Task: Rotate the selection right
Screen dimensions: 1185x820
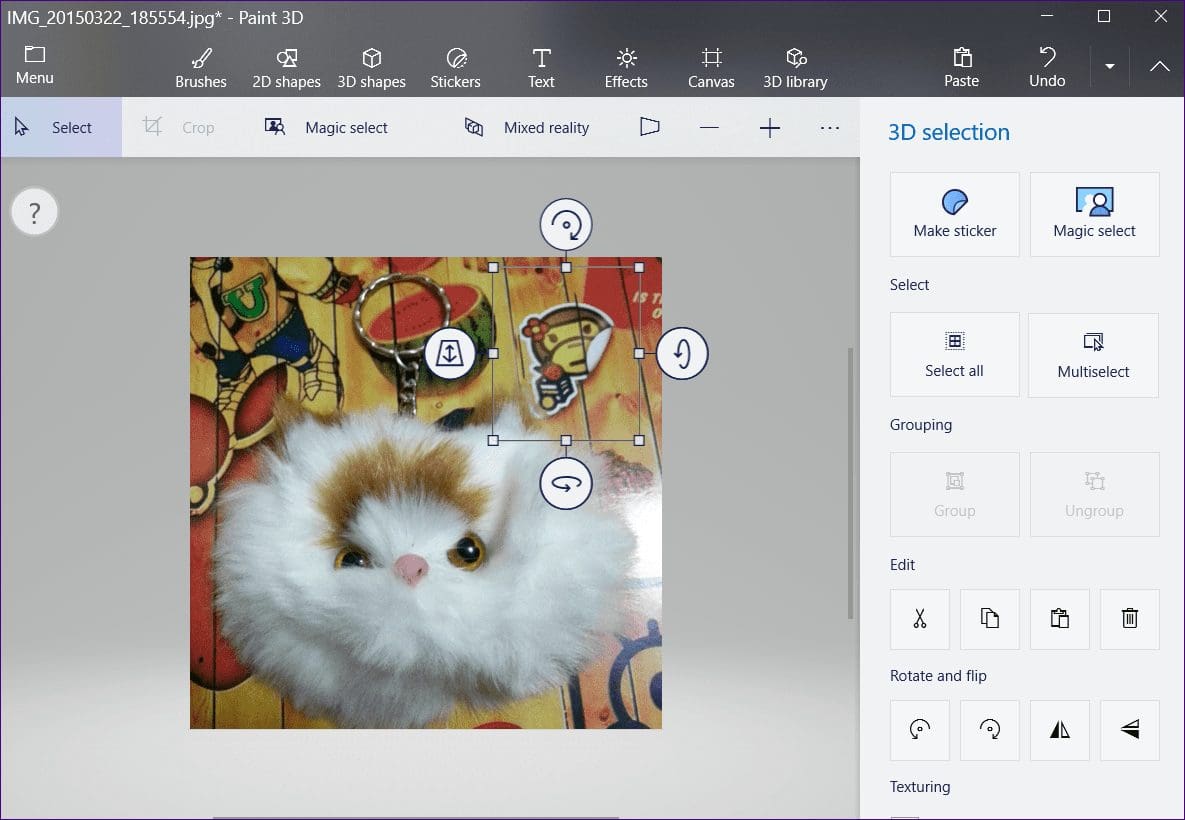Action: click(x=990, y=729)
